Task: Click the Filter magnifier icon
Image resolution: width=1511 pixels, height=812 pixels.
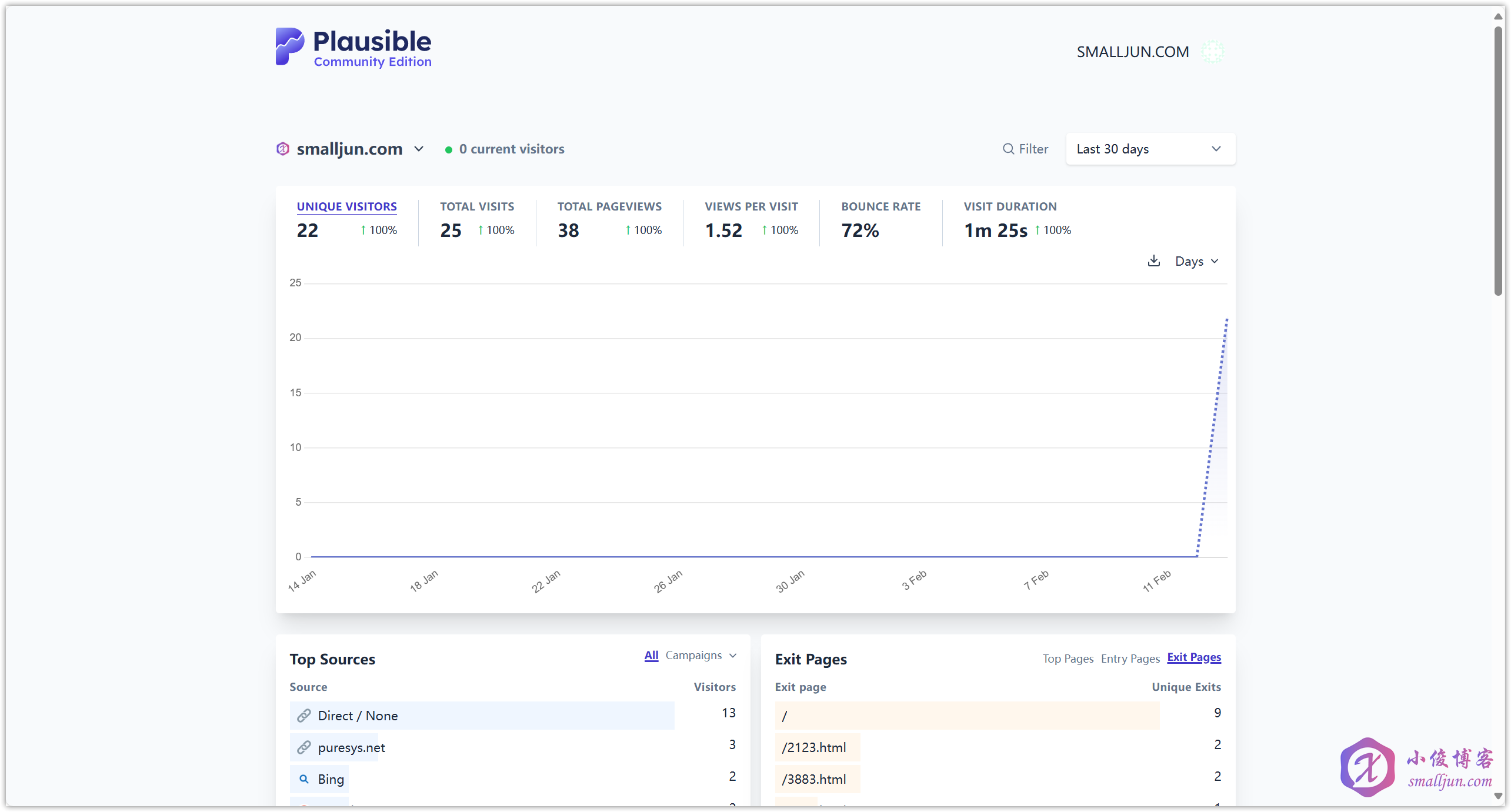Action: coord(1008,149)
